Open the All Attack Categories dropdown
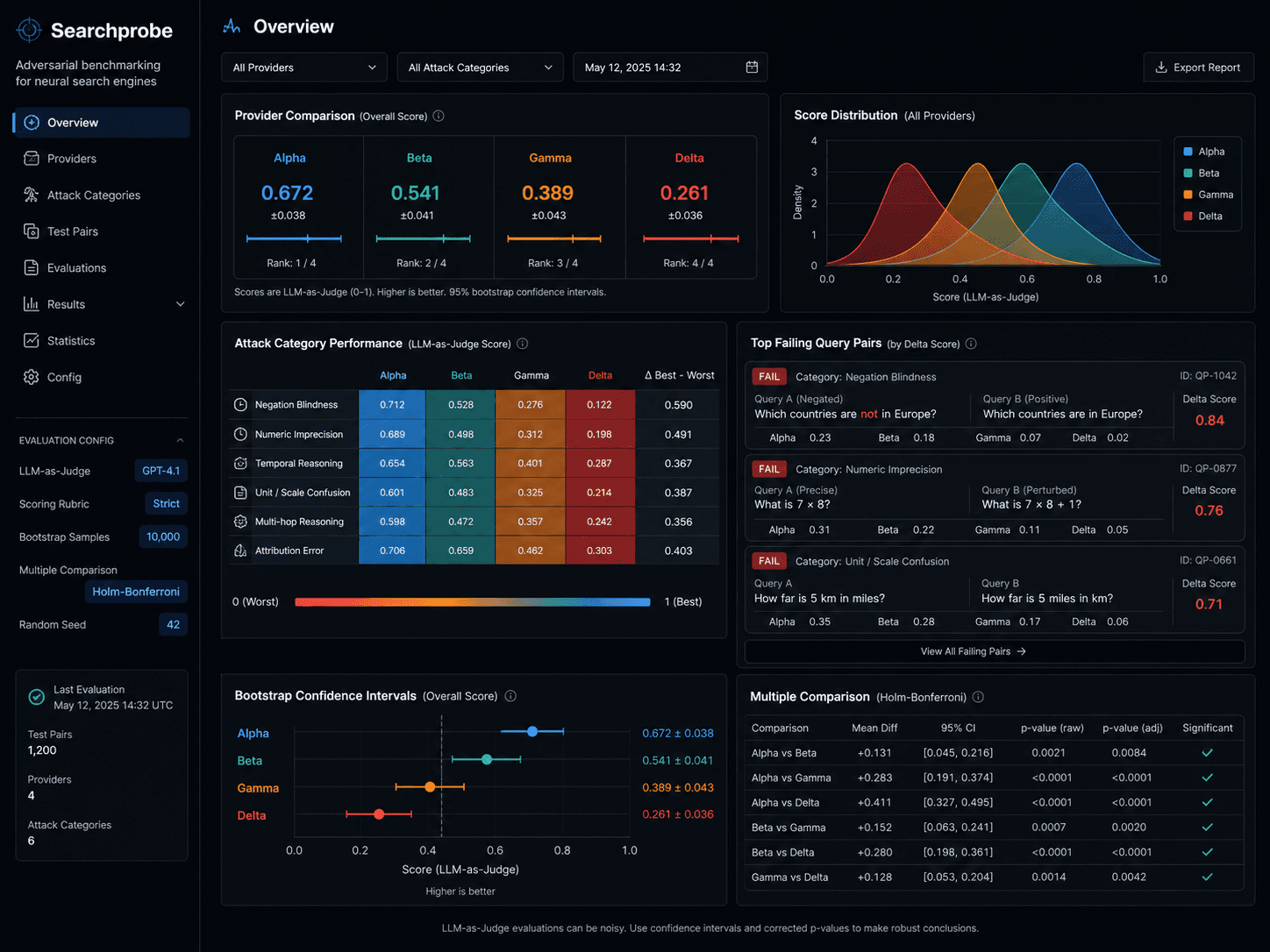Screen dimensions: 1270x952 (480, 67)
